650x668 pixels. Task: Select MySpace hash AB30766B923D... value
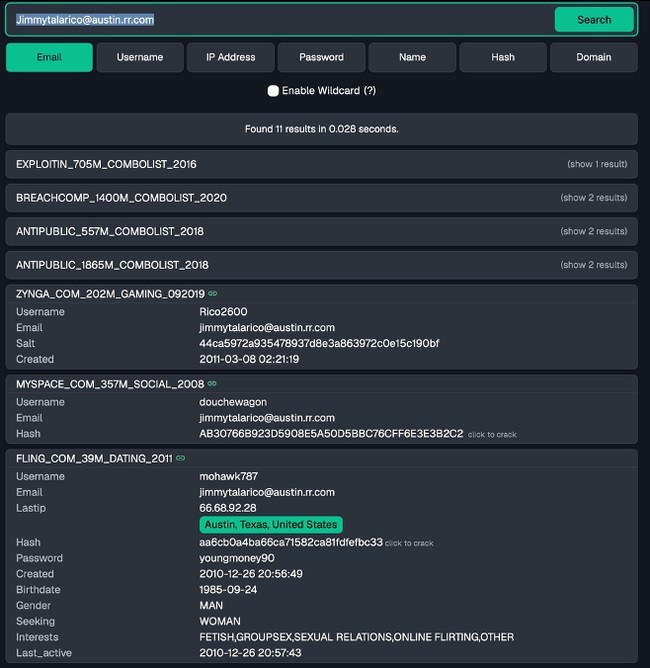(331, 434)
